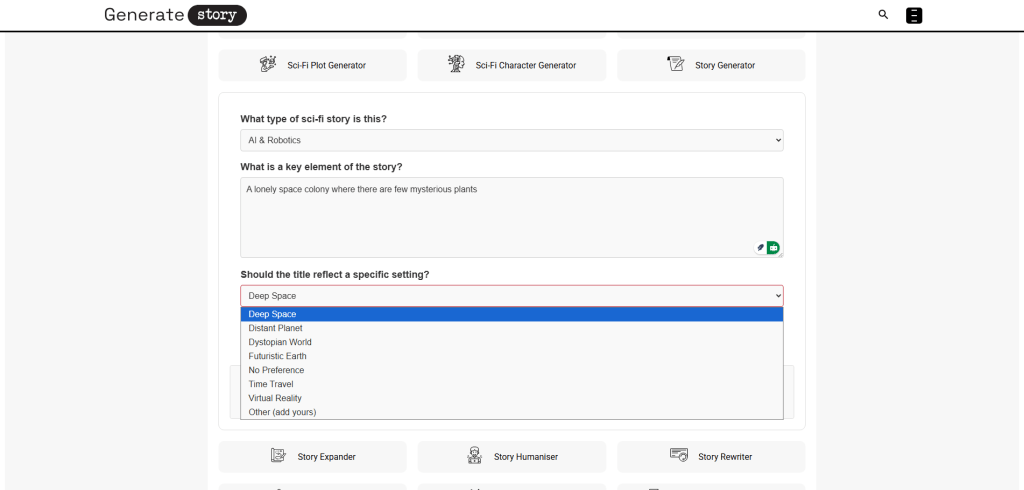Choose Time Travel as the setting
The width and height of the screenshot is (1024, 490).
tap(270, 384)
